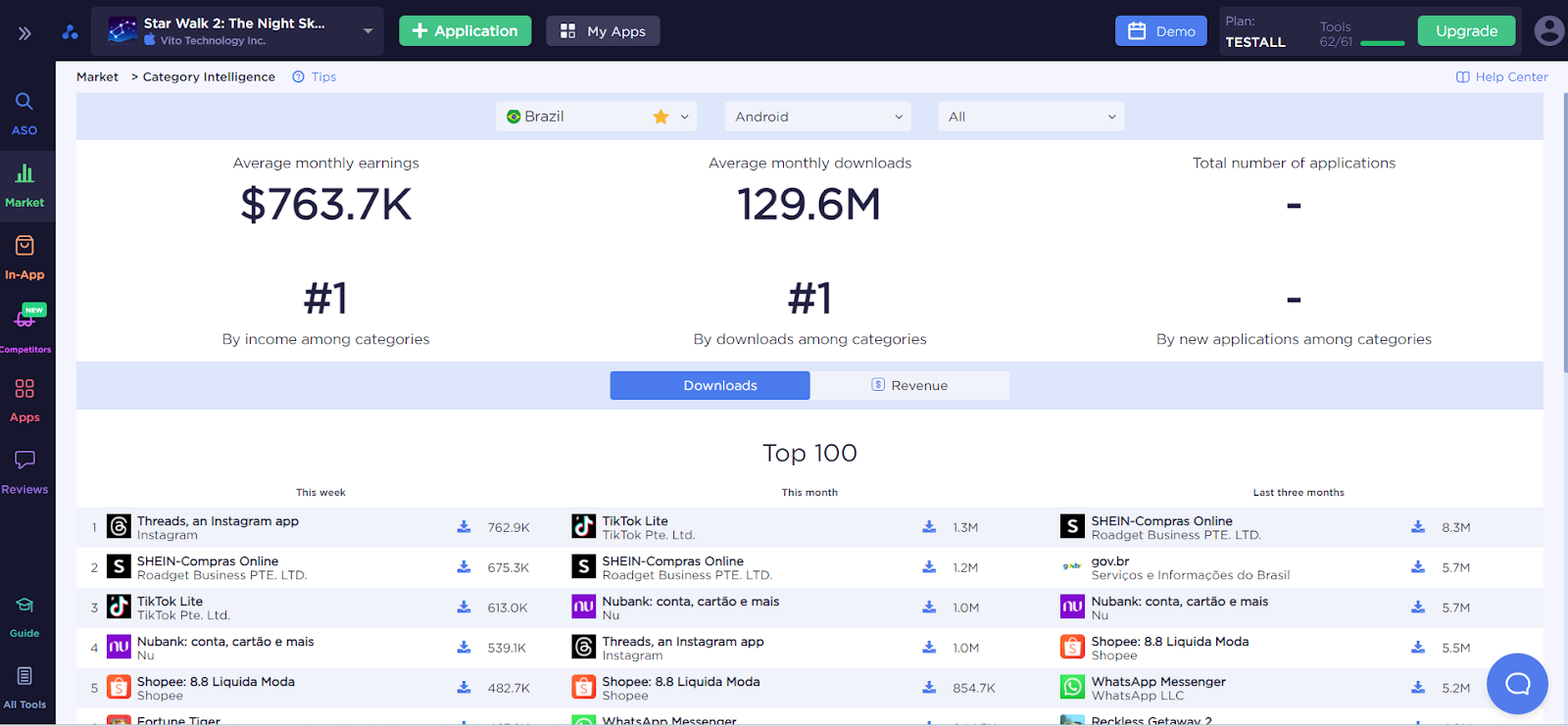Open the Competitors section in sidebar
Image resolution: width=1568 pixels, height=726 pixels.
click(x=25, y=327)
